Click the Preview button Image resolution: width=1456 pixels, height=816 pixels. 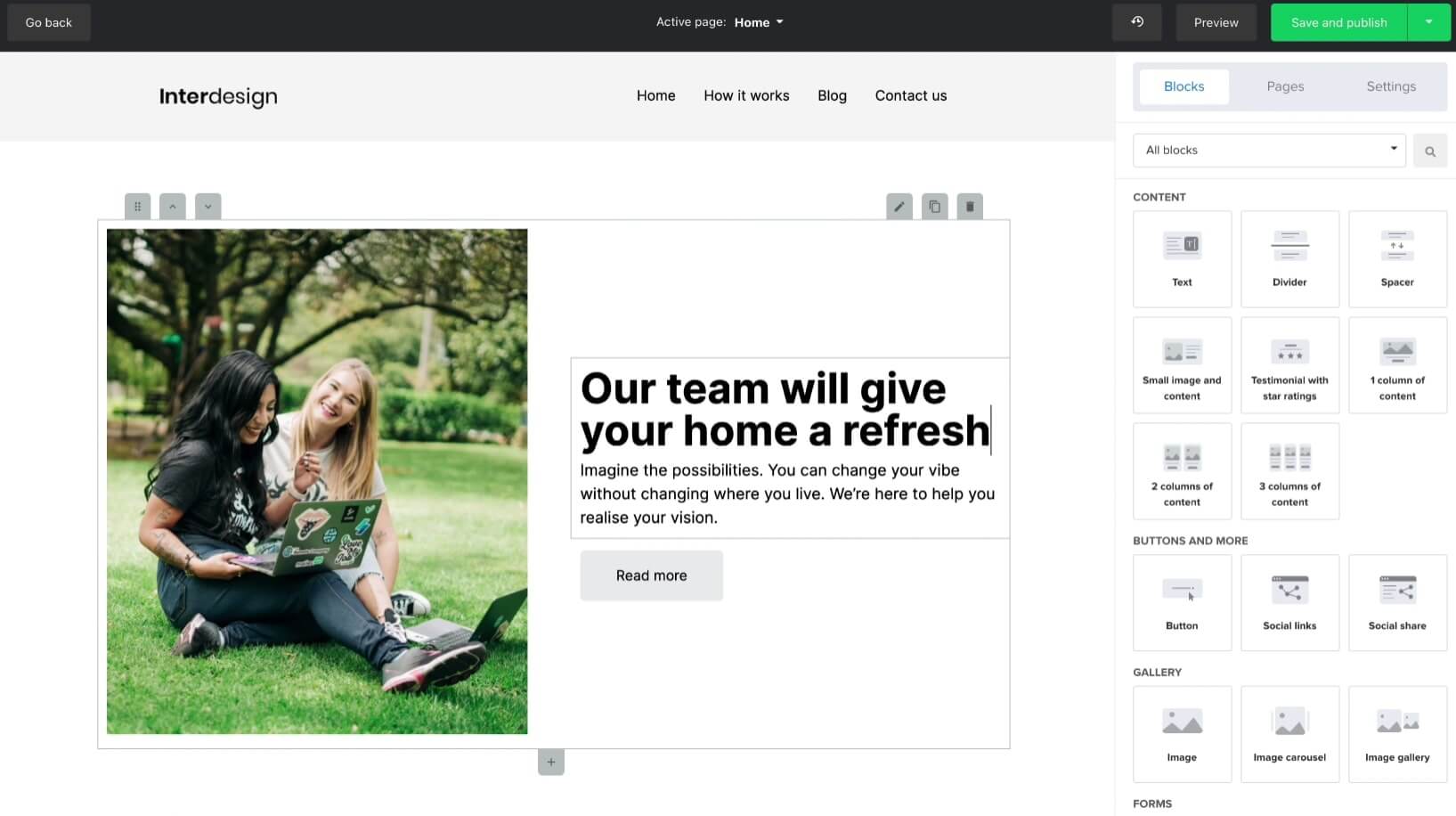click(1216, 22)
